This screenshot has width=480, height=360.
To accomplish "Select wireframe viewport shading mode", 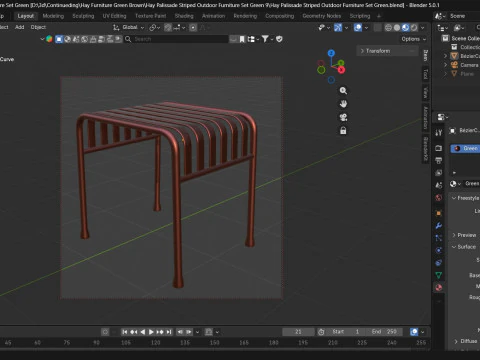I will 388,28.
